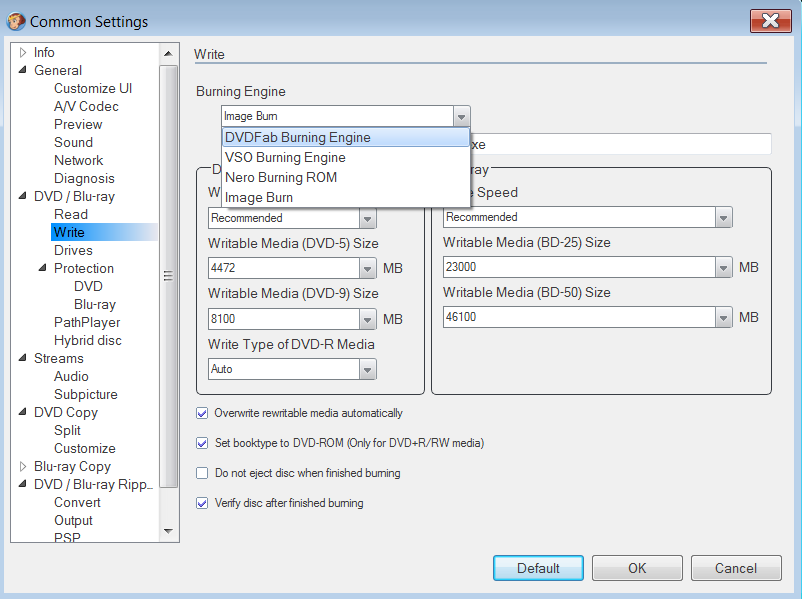802x599 pixels.
Task: Click the BD-50 size 46100 field
Action: pyautogui.click(x=580, y=318)
